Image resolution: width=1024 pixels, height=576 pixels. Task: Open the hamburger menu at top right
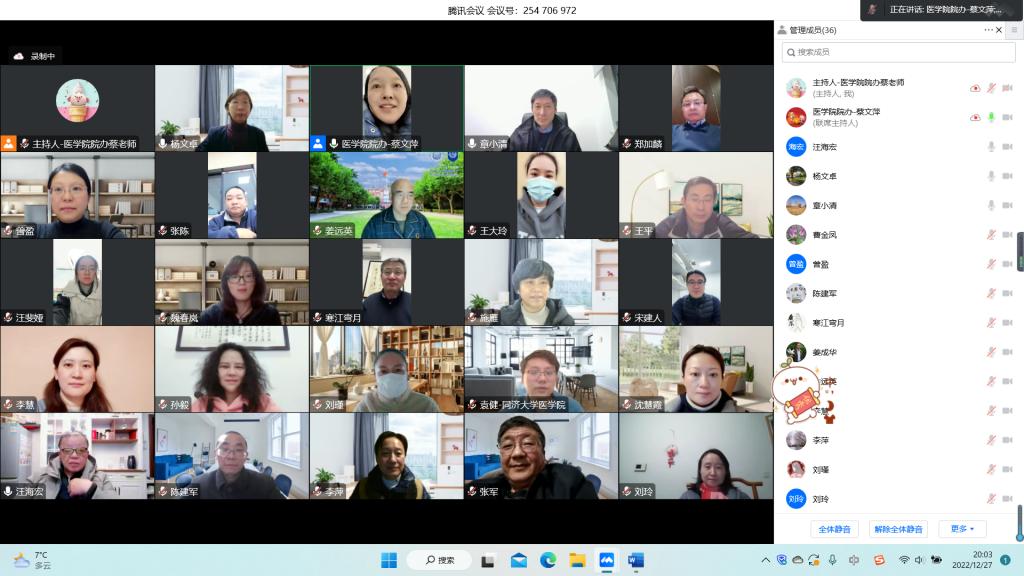click(x=1013, y=30)
